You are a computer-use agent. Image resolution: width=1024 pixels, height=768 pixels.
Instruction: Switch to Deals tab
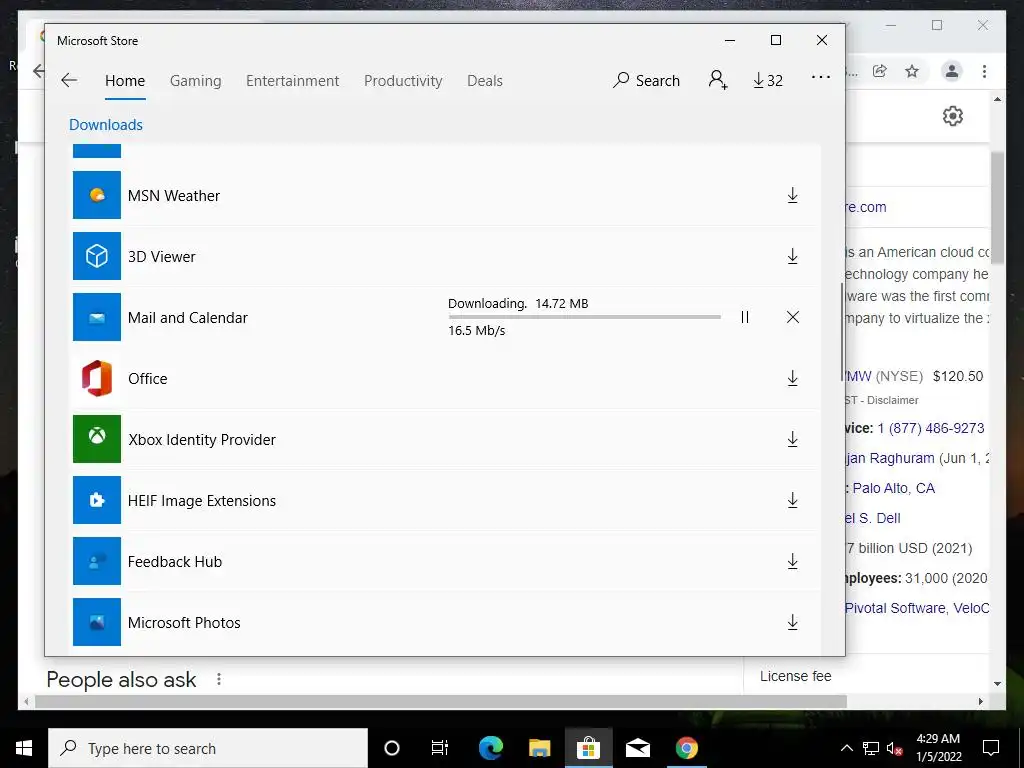[485, 81]
